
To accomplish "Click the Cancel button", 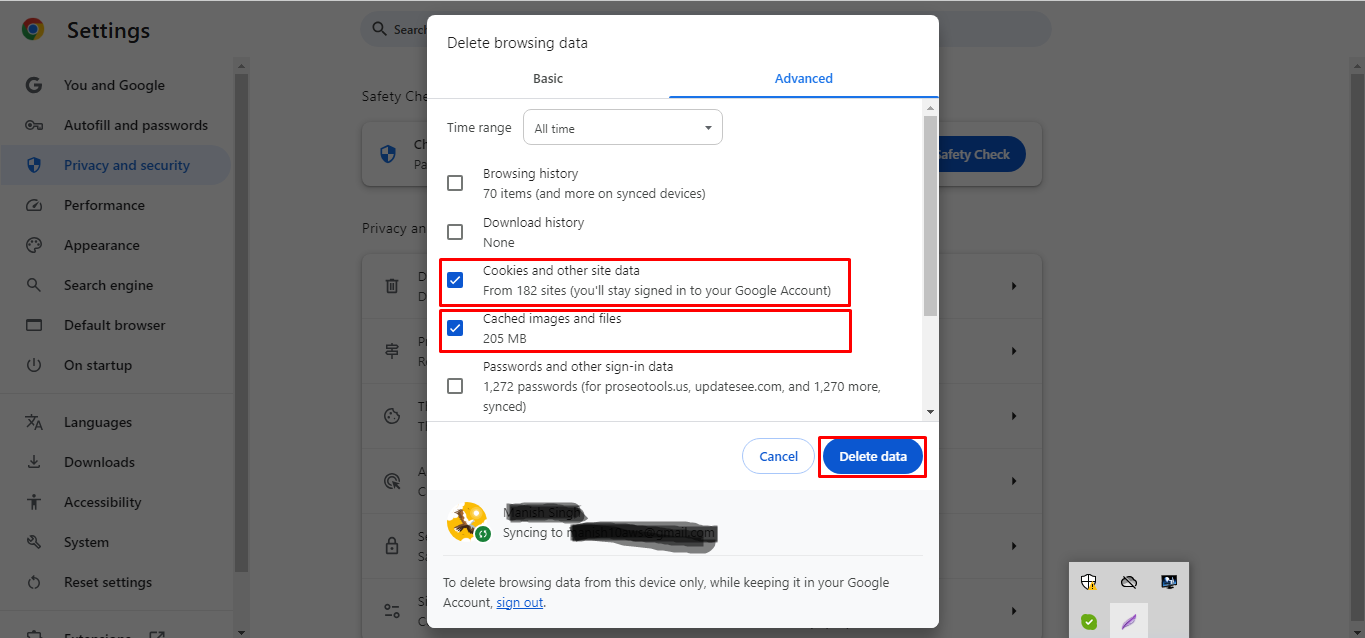I will (778, 456).
